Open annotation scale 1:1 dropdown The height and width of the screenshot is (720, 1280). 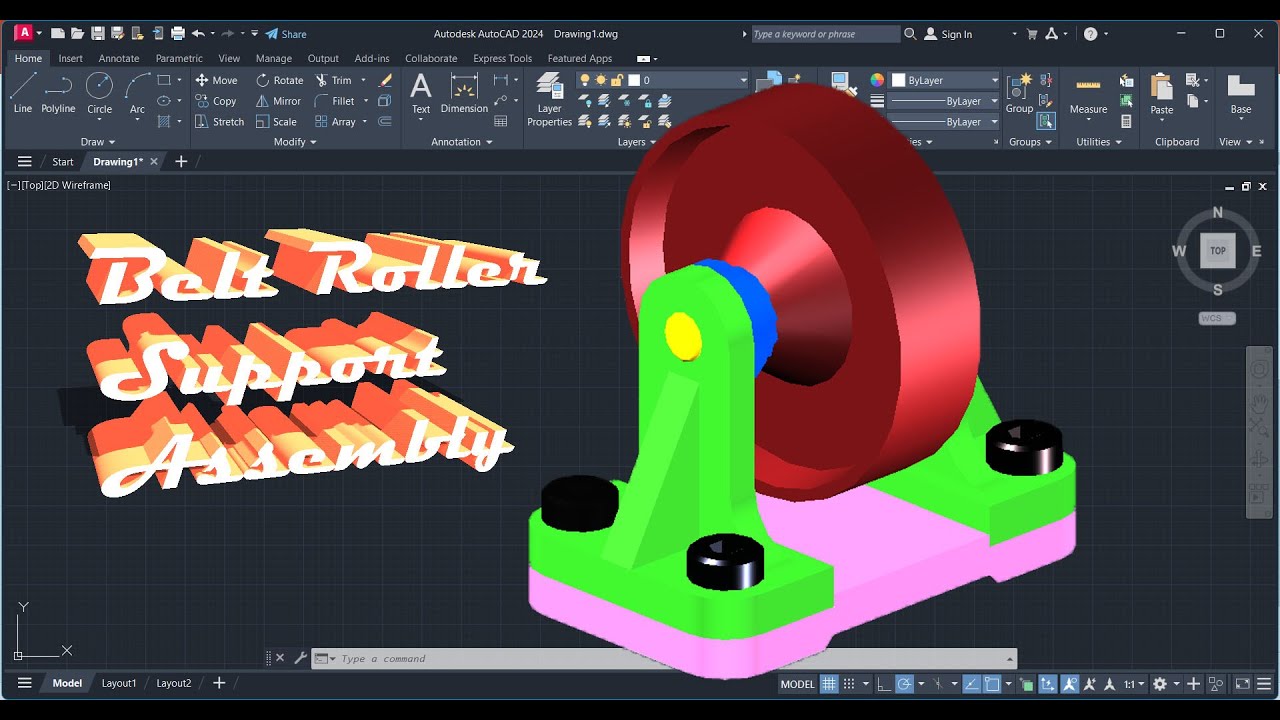pyautogui.click(x=1133, y=684)
